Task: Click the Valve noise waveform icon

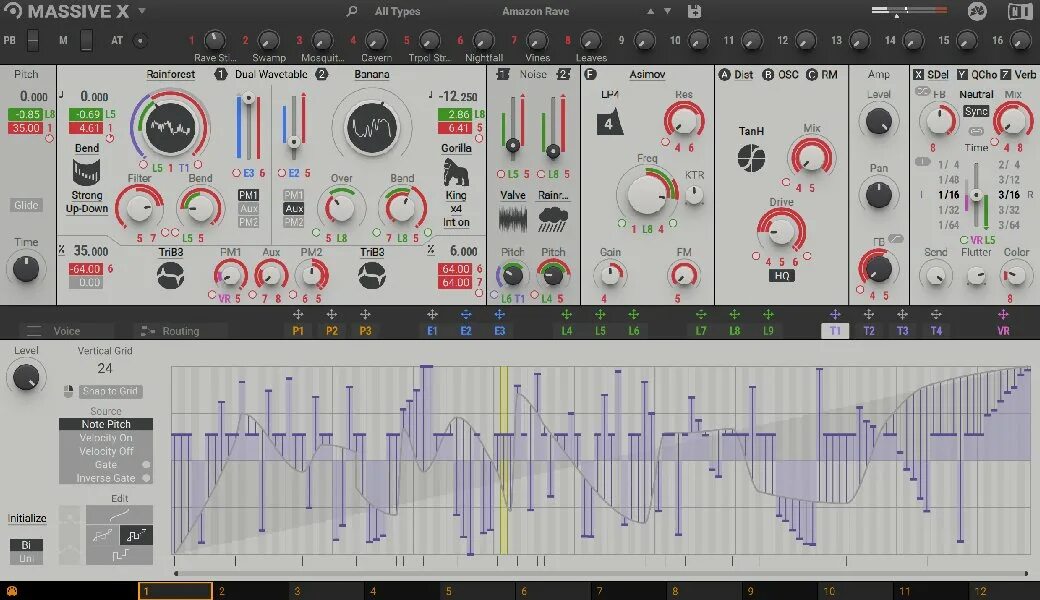Action: [512, 219]
